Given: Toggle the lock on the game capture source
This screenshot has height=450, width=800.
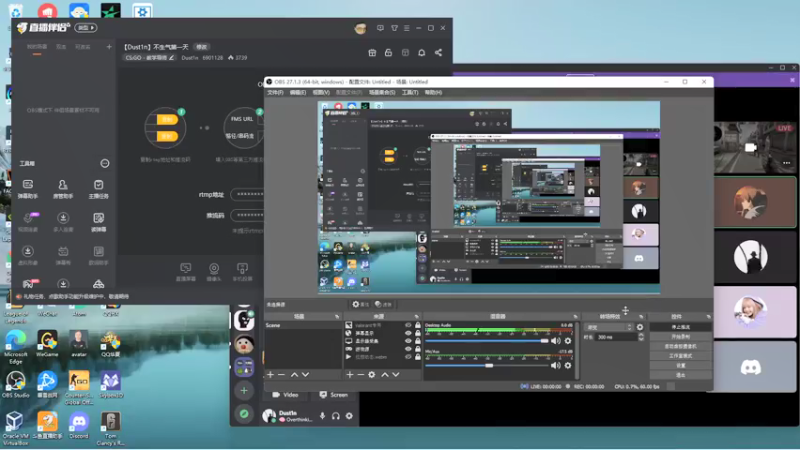Looking at the screenshot, I should tap(417, 349).
